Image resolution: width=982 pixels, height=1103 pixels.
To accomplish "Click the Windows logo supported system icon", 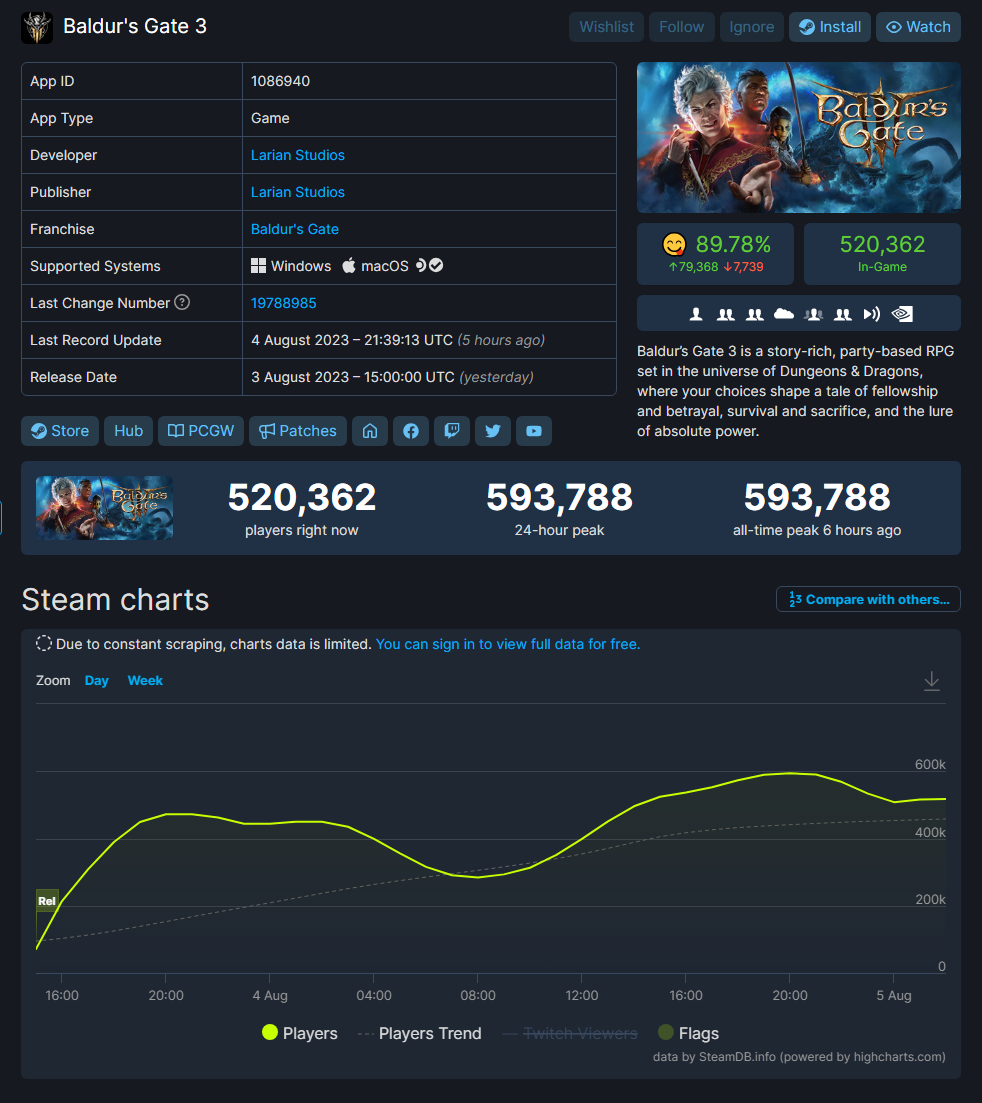I will pos(258,266).
